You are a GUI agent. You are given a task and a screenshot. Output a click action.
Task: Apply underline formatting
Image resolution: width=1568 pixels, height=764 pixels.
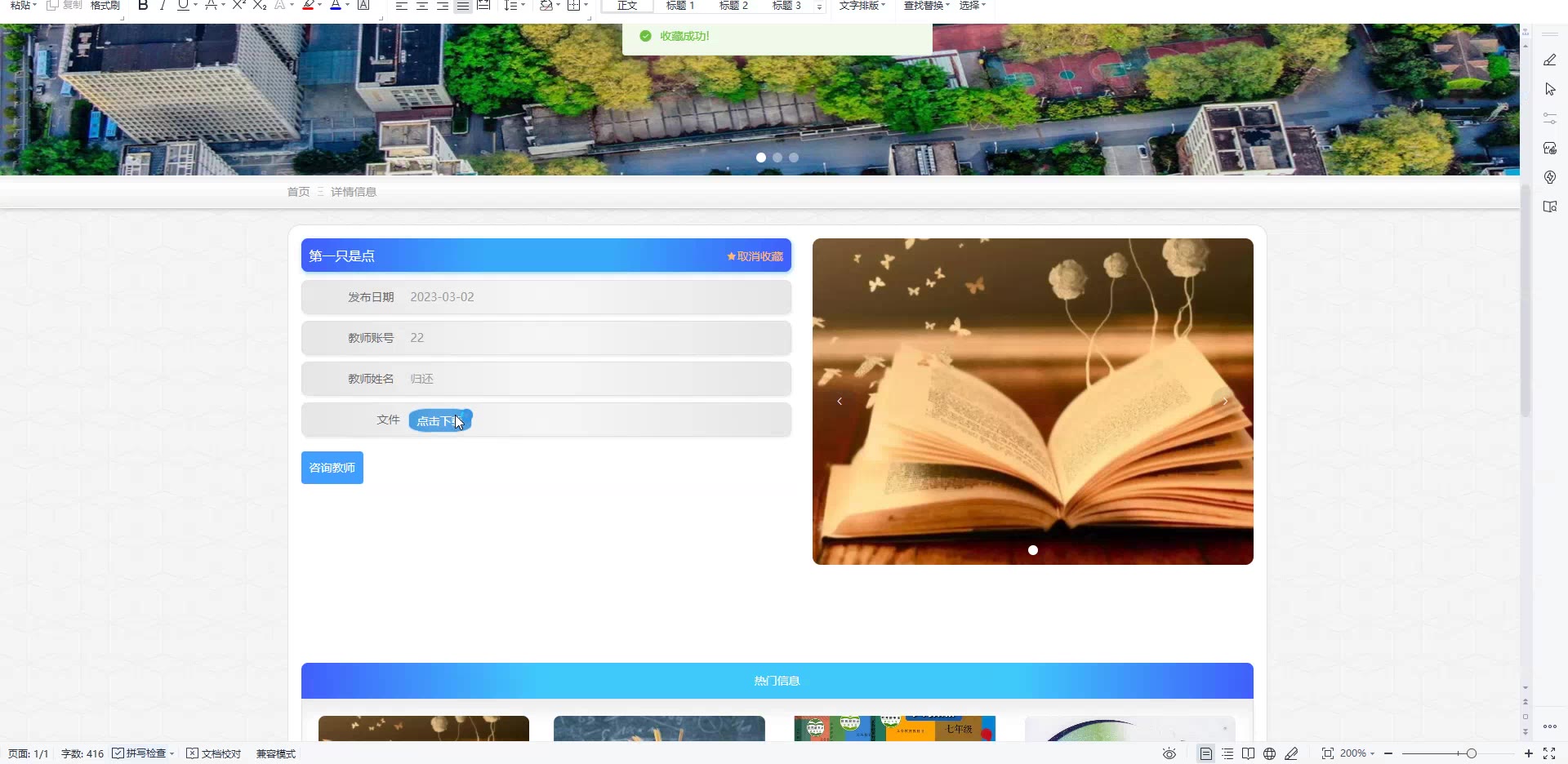pyautogui.click(x=183, y=5)
